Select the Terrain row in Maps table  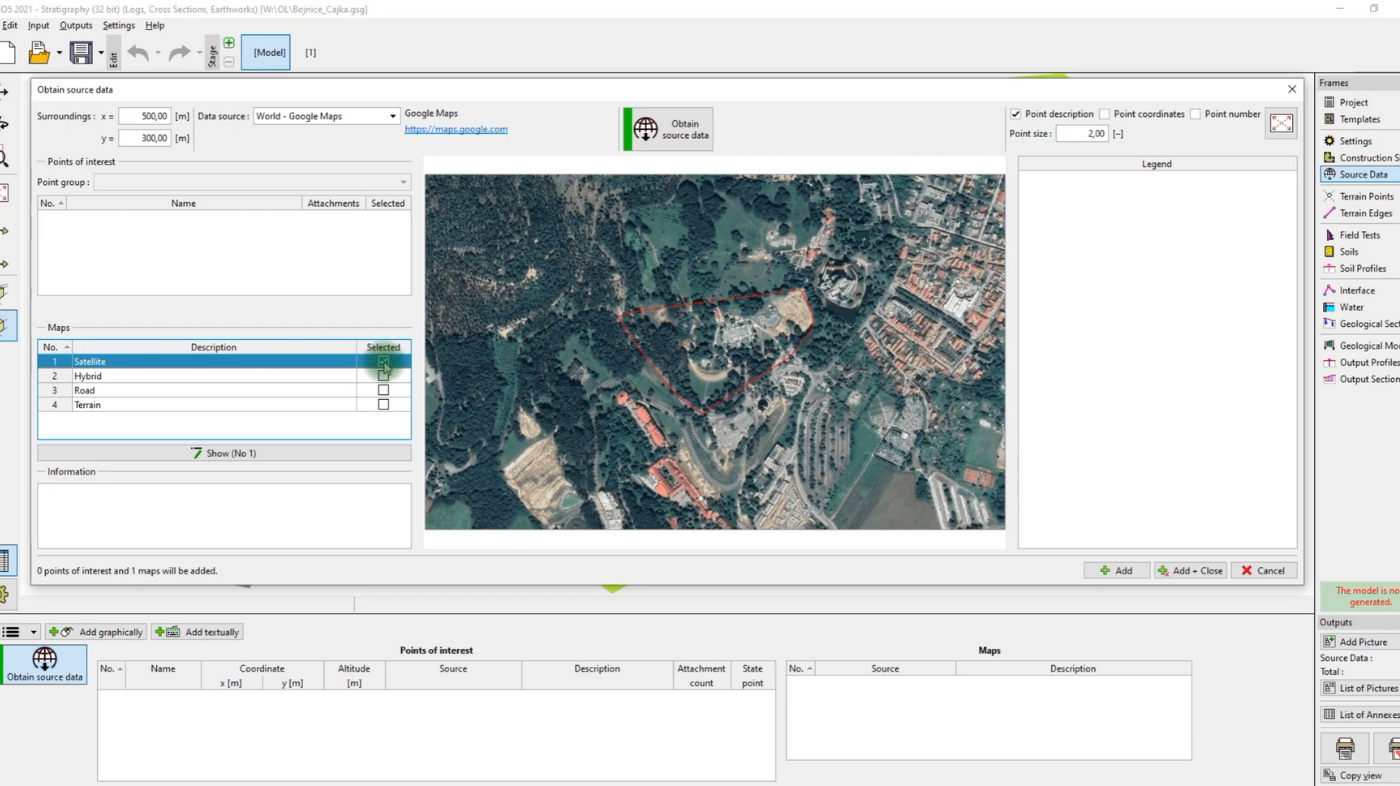click(213, 405)
